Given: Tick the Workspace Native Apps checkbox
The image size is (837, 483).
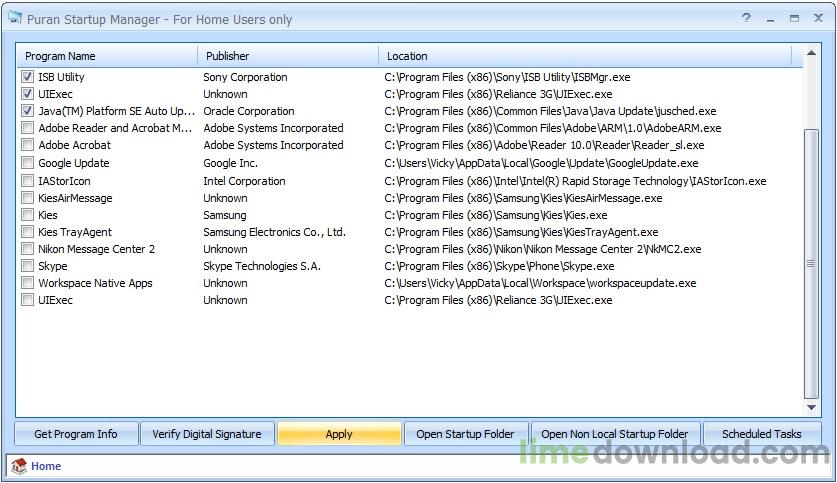Looking at the screenshot, I should coord(27,283).
